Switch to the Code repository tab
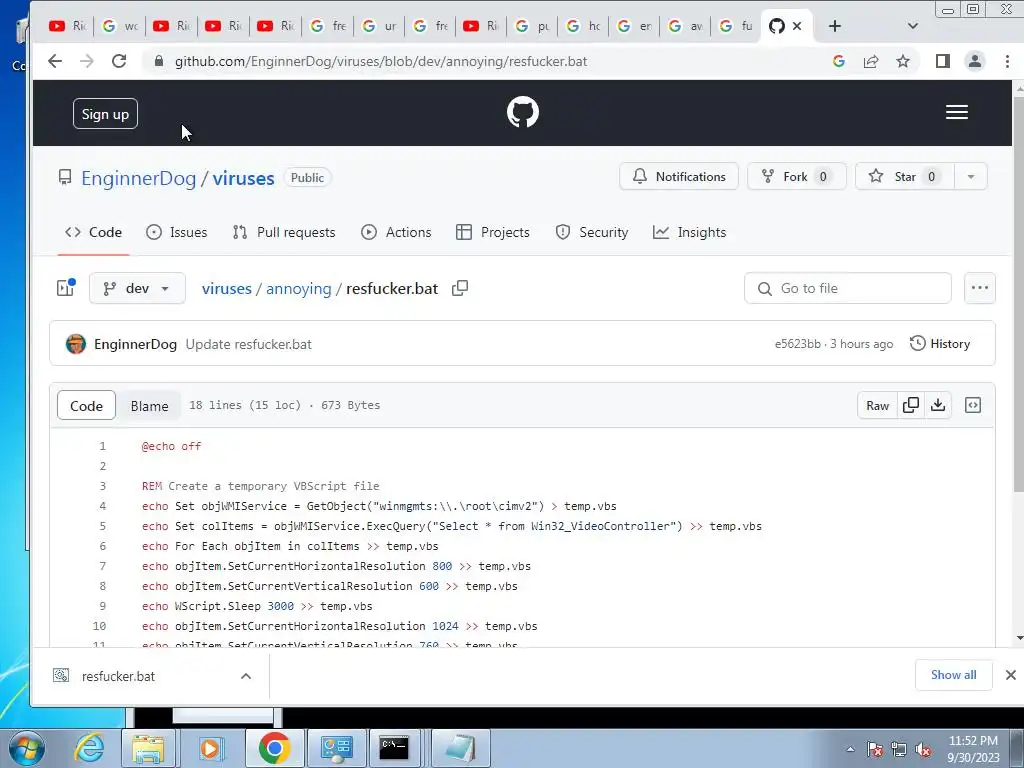This screenshot has width=1024, height=768. coord(93,232)
